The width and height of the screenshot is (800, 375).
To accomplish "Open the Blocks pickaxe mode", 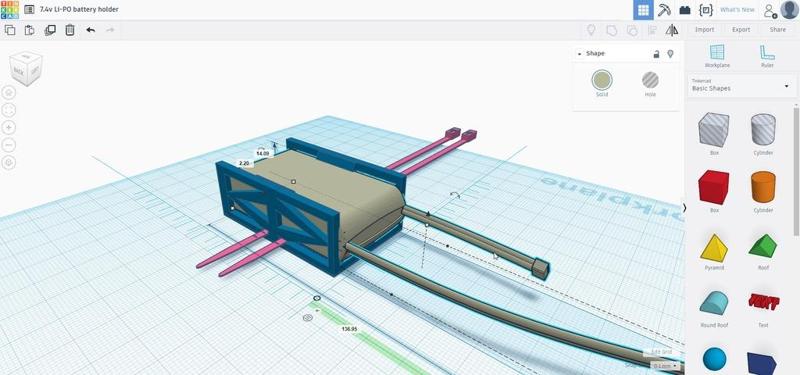I will [x=664, y=10].
